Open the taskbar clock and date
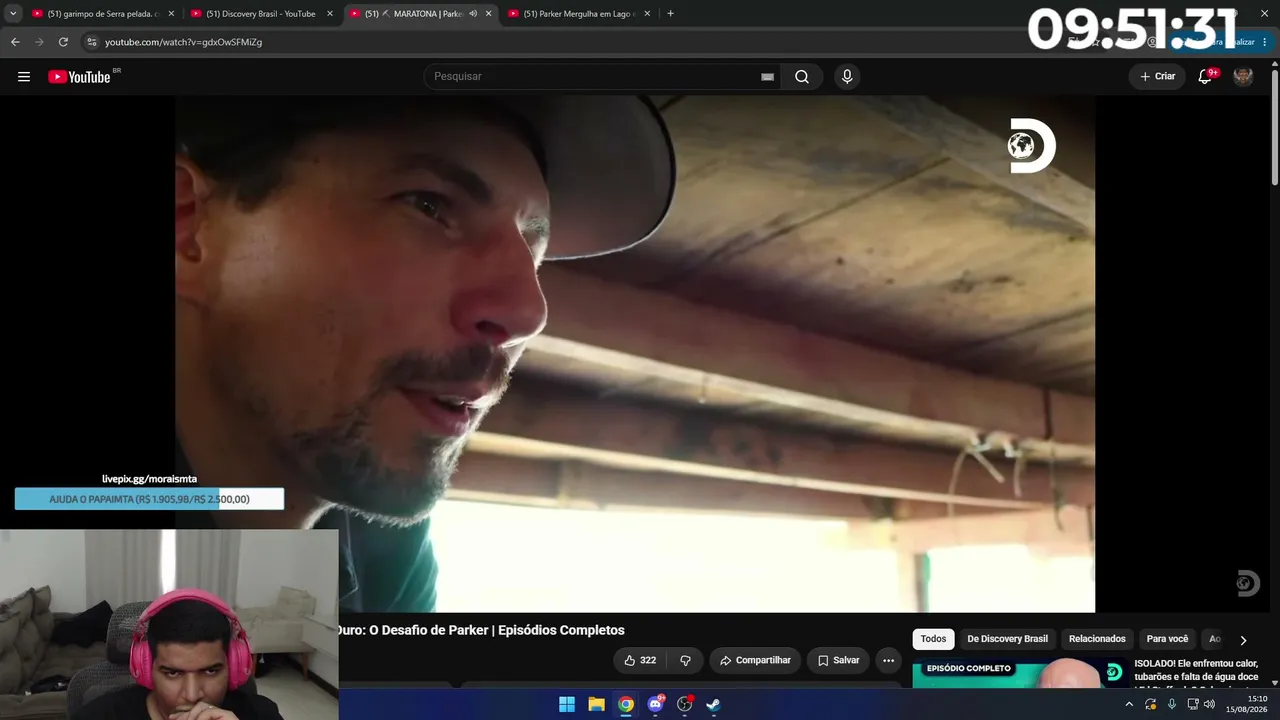1280x720 pixels. coord(1246,704)
